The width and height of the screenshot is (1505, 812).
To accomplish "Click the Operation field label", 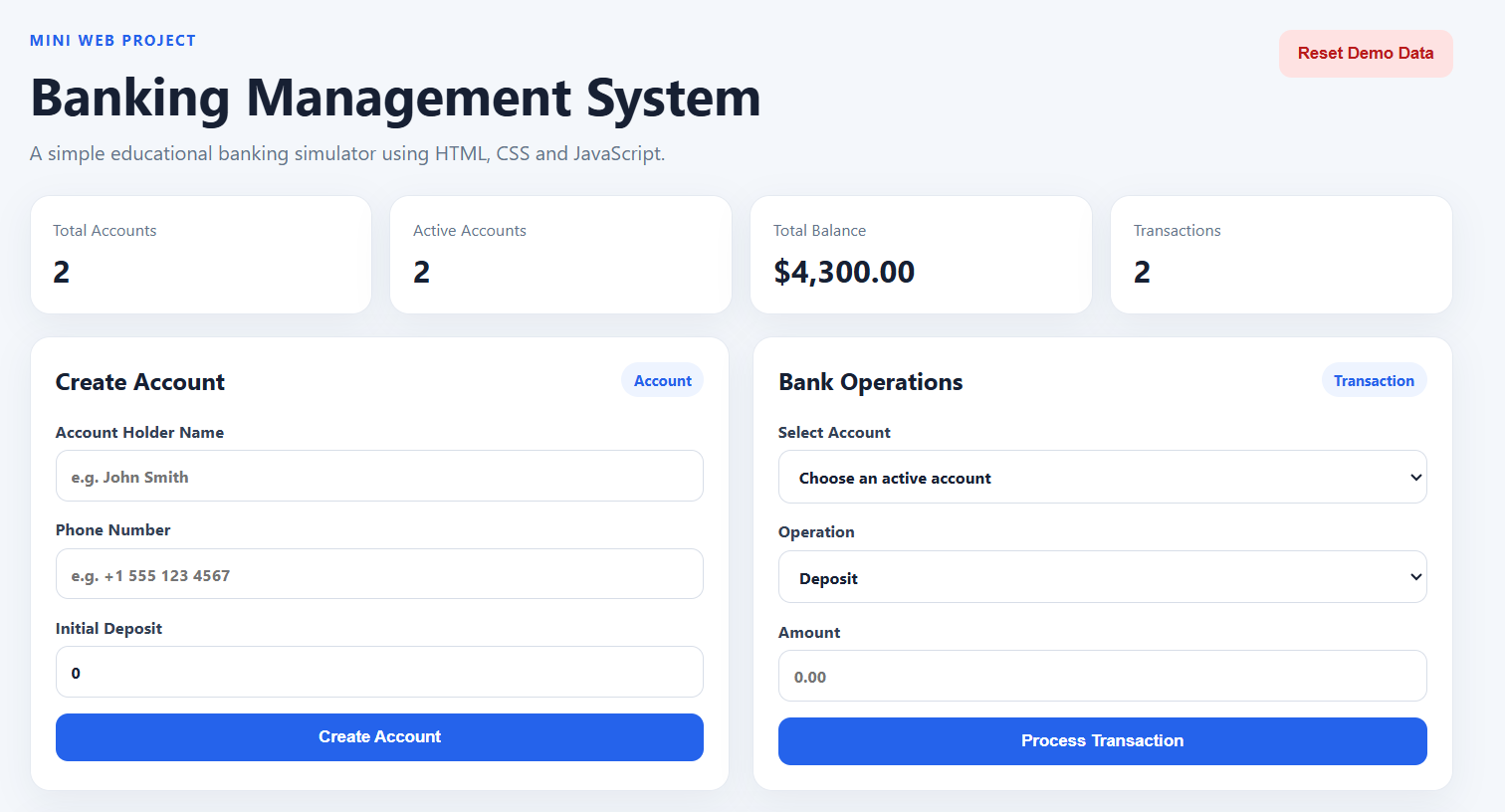I will point(816,531).
